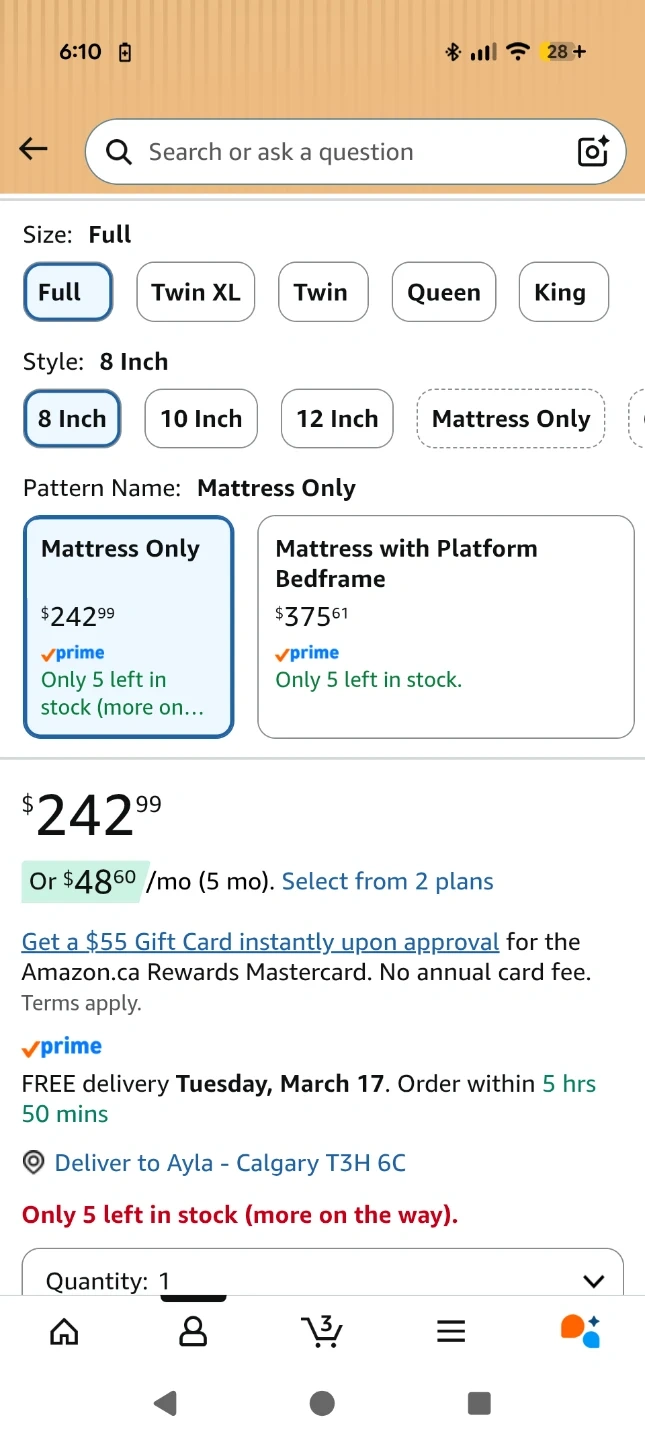This screenshot has width=645, height=1440.
Task: Open camera lens search icon
Action: click(x=593, y=152)
